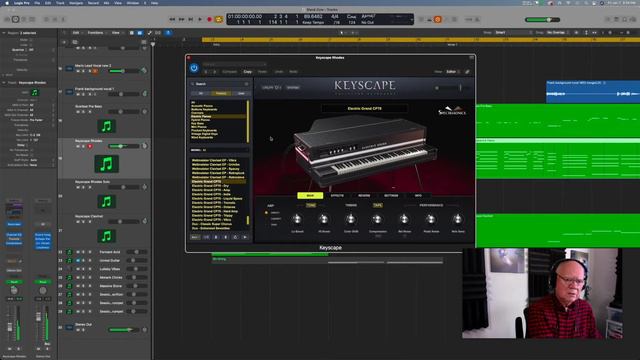Click the red Record transport button
The height and width of the screenshot is (360, 640).
tap(209, 19)
